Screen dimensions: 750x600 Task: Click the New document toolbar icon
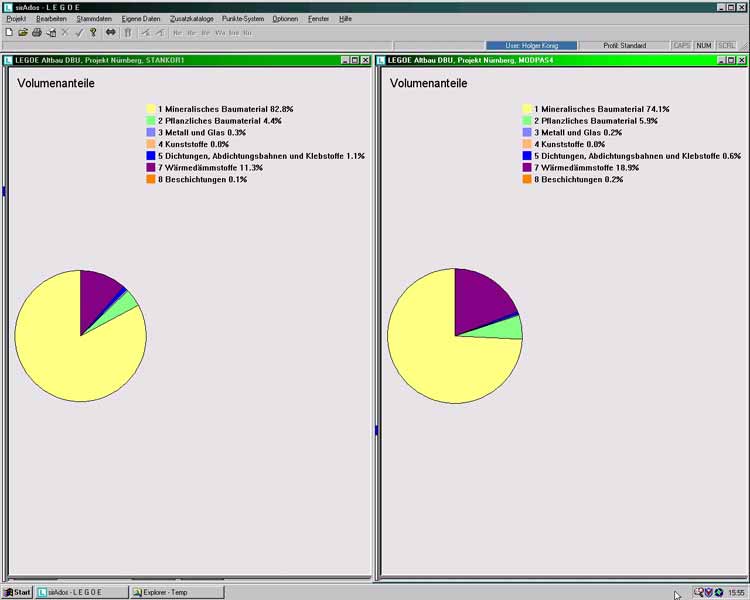[9, 32]
